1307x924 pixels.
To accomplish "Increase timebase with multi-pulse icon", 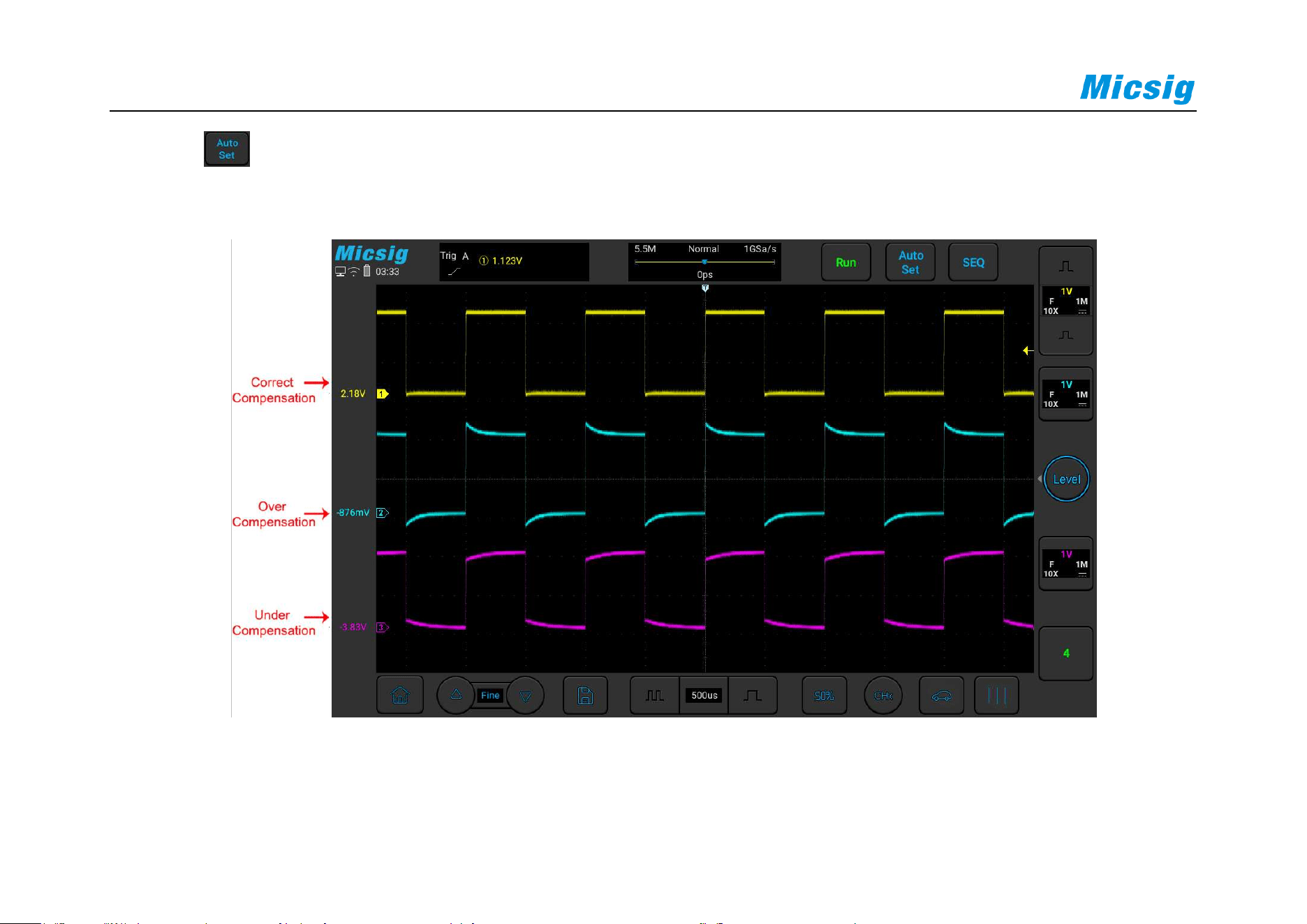I will (654, 695).
